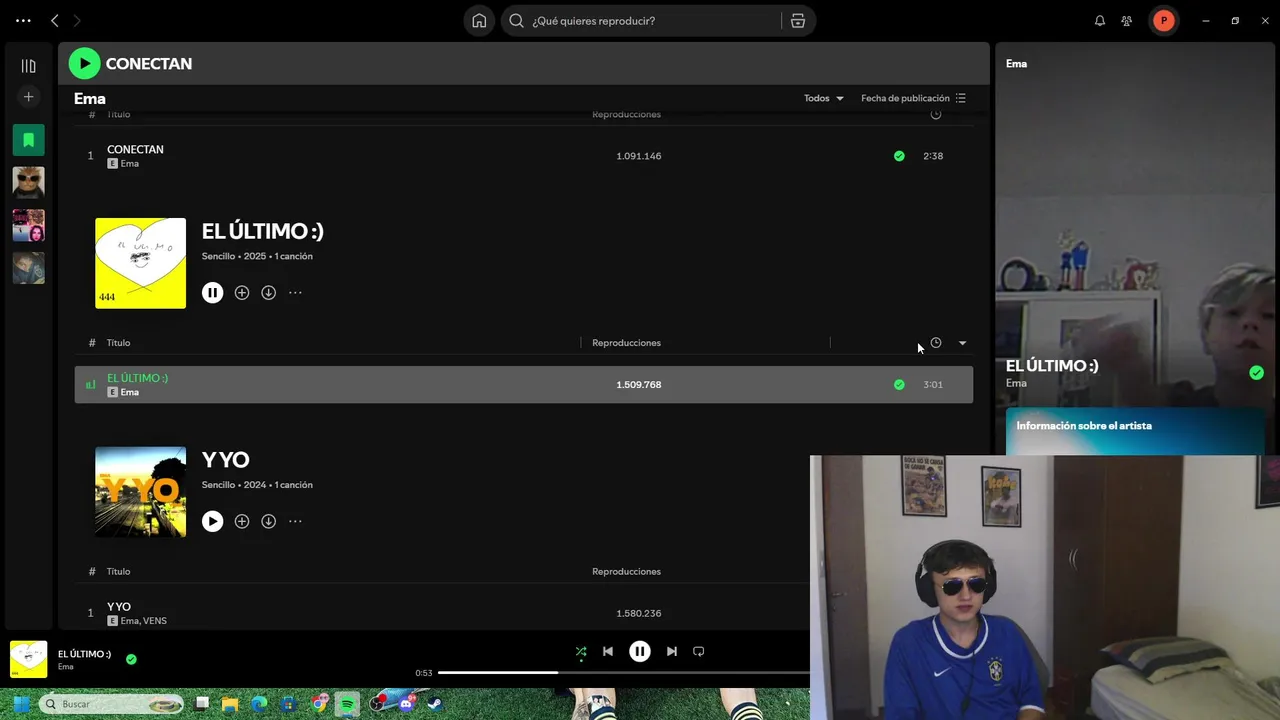Viewport: 1280px width, 720px height.
Task: Add Y YO album to library
Action: click(x=242, y=521)
